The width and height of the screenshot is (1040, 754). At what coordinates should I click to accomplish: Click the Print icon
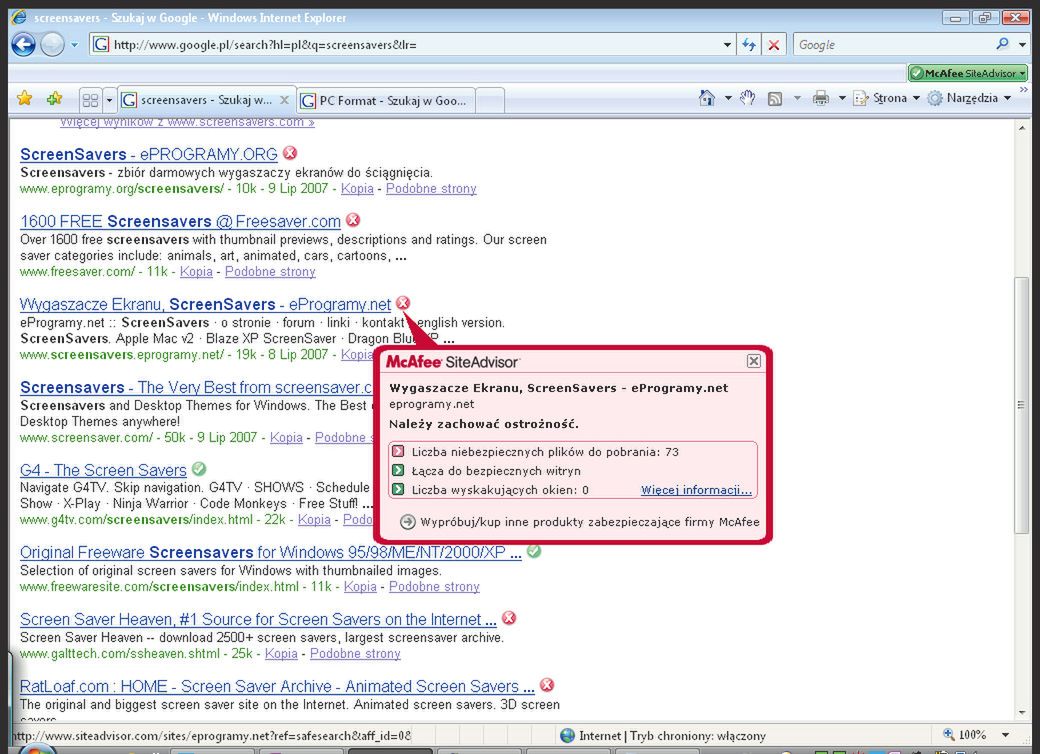(x=820, y=98)
